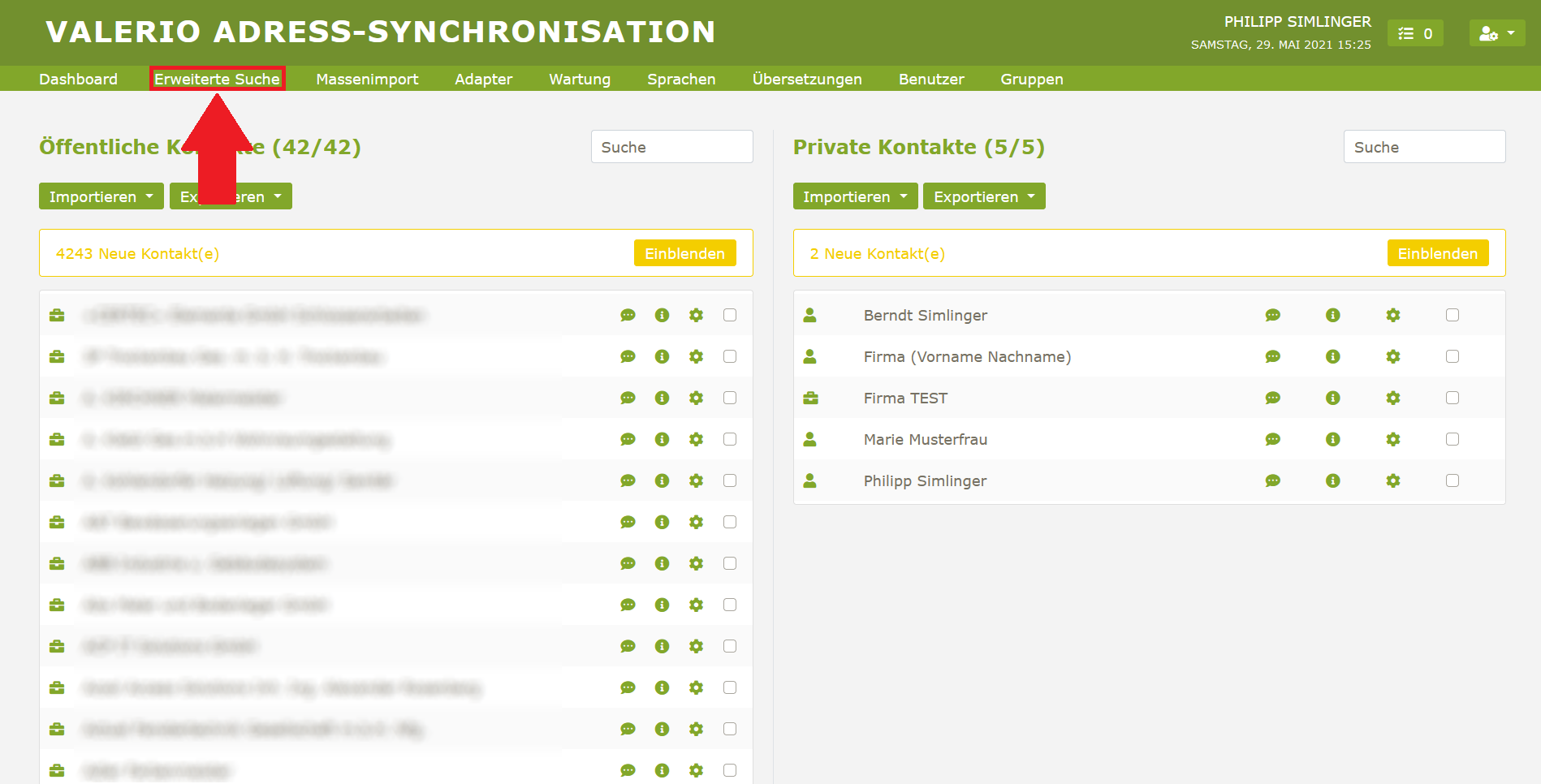1541x784 pixels.
Task: Check the first public contact's checkbox
Action: tap(729, 315)
